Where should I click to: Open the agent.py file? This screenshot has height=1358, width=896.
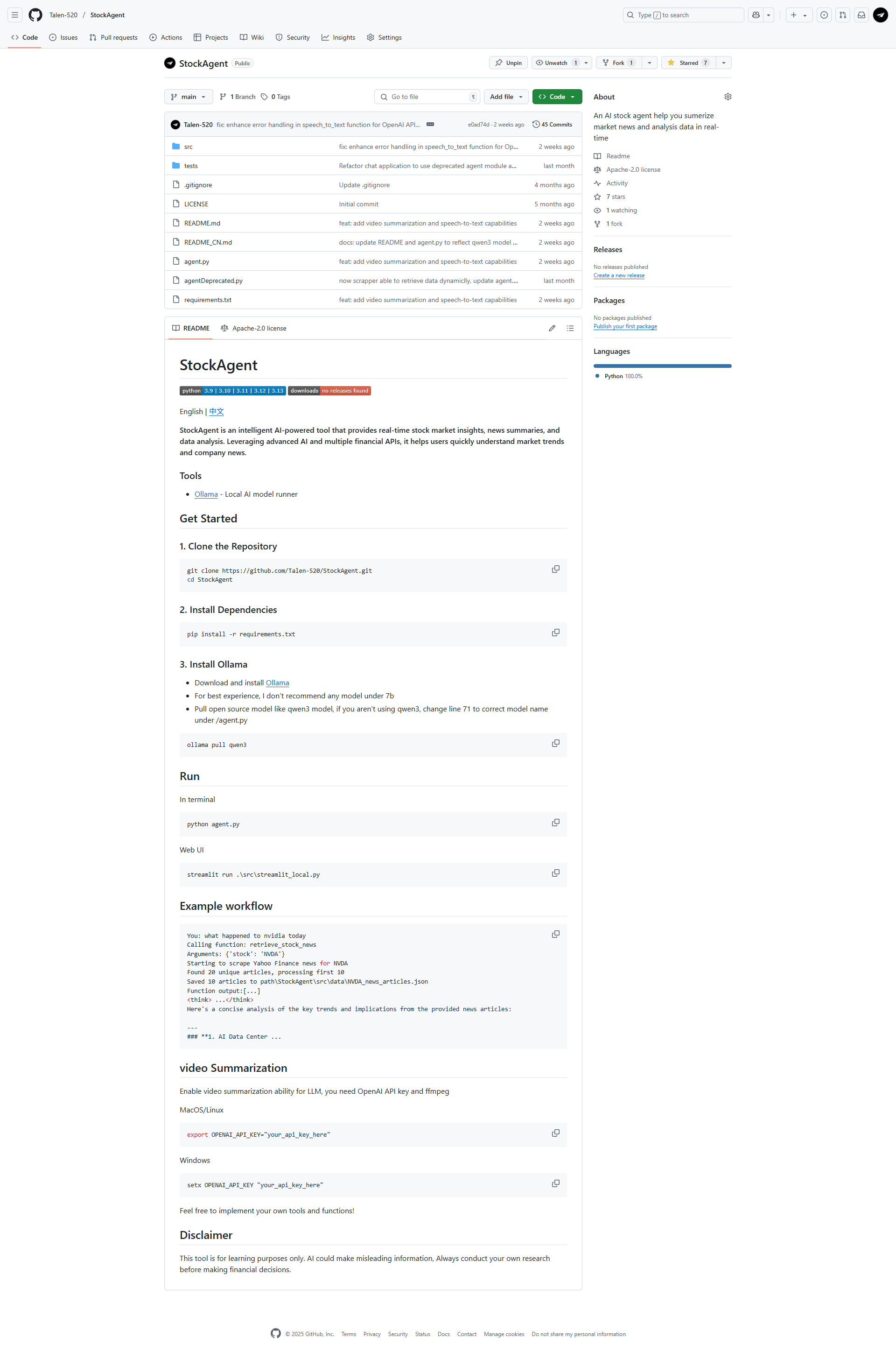196,262
